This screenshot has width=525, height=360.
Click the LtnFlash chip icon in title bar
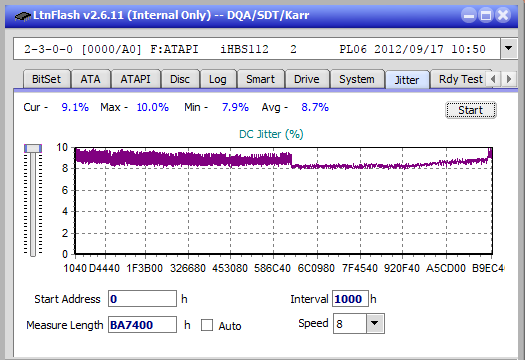click(x=22, y=16)
